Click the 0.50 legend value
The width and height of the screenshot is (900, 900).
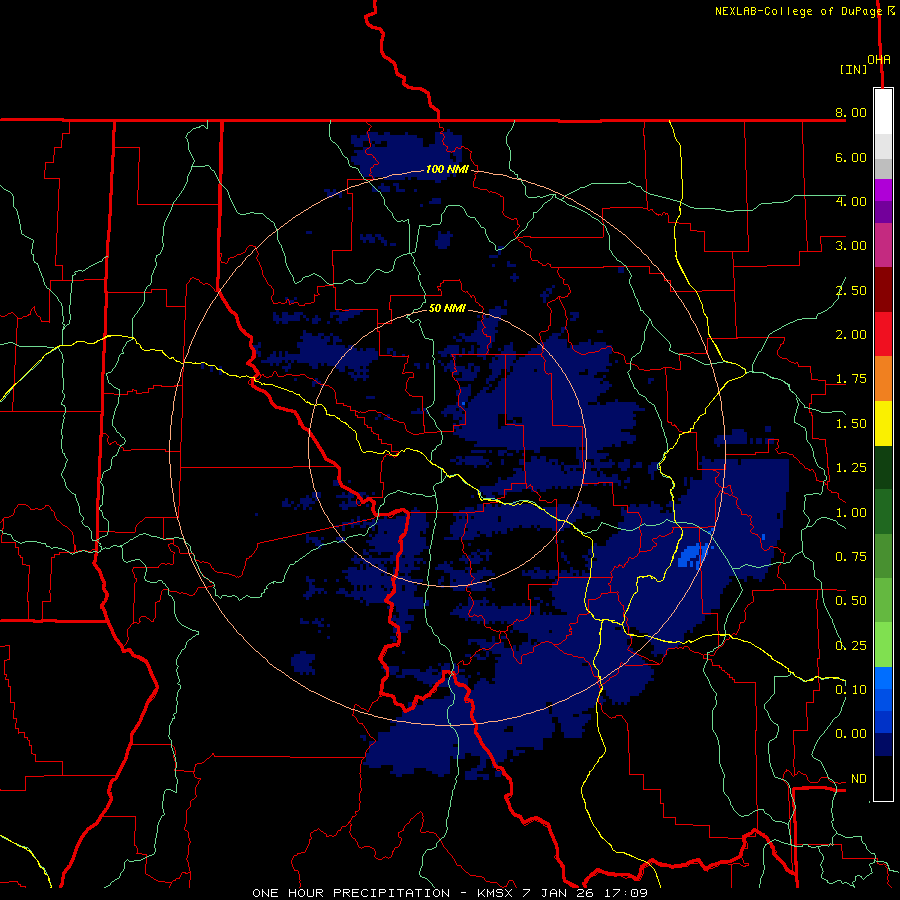pos(851,601)
